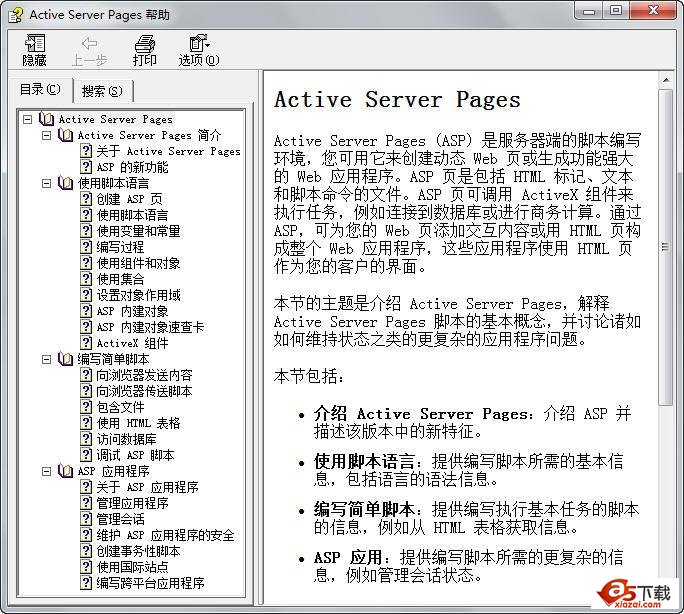684x614 pixels.
Task: Collapse the 使用脚本语言 tree section
Action: (47, 183)
